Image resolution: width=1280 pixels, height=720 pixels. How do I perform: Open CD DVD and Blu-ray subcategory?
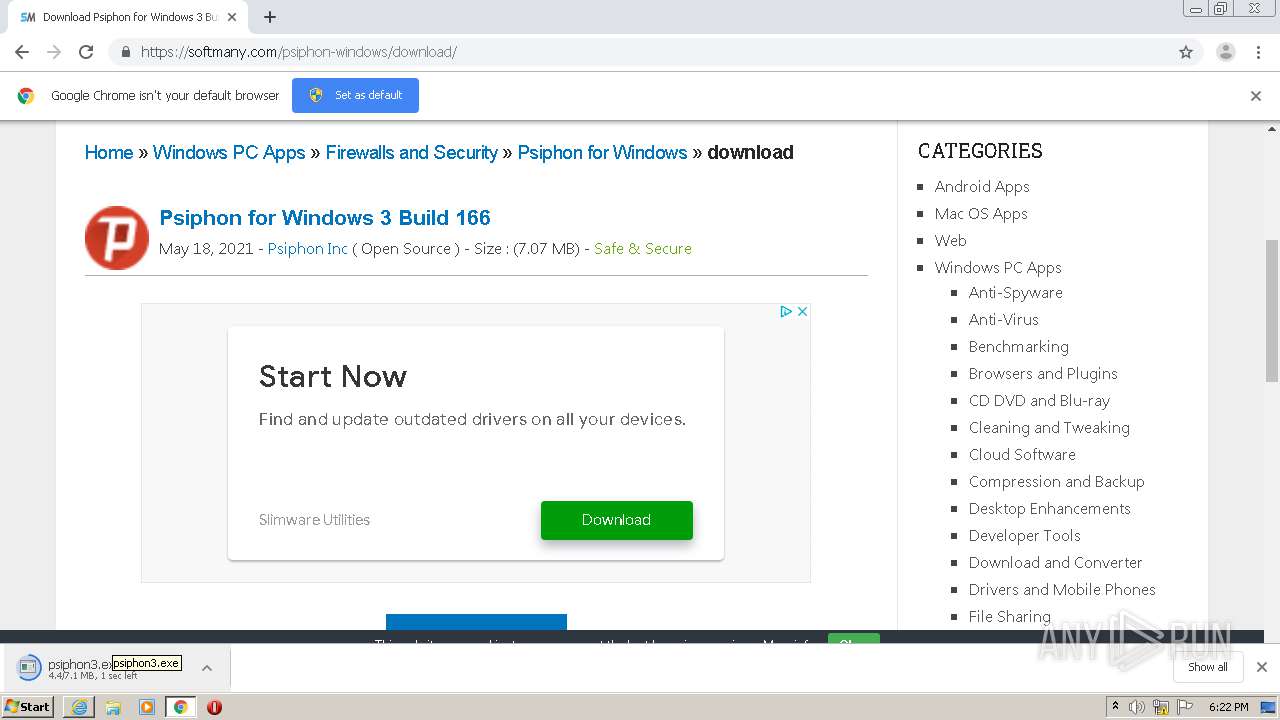click(x=1040, y=400)
